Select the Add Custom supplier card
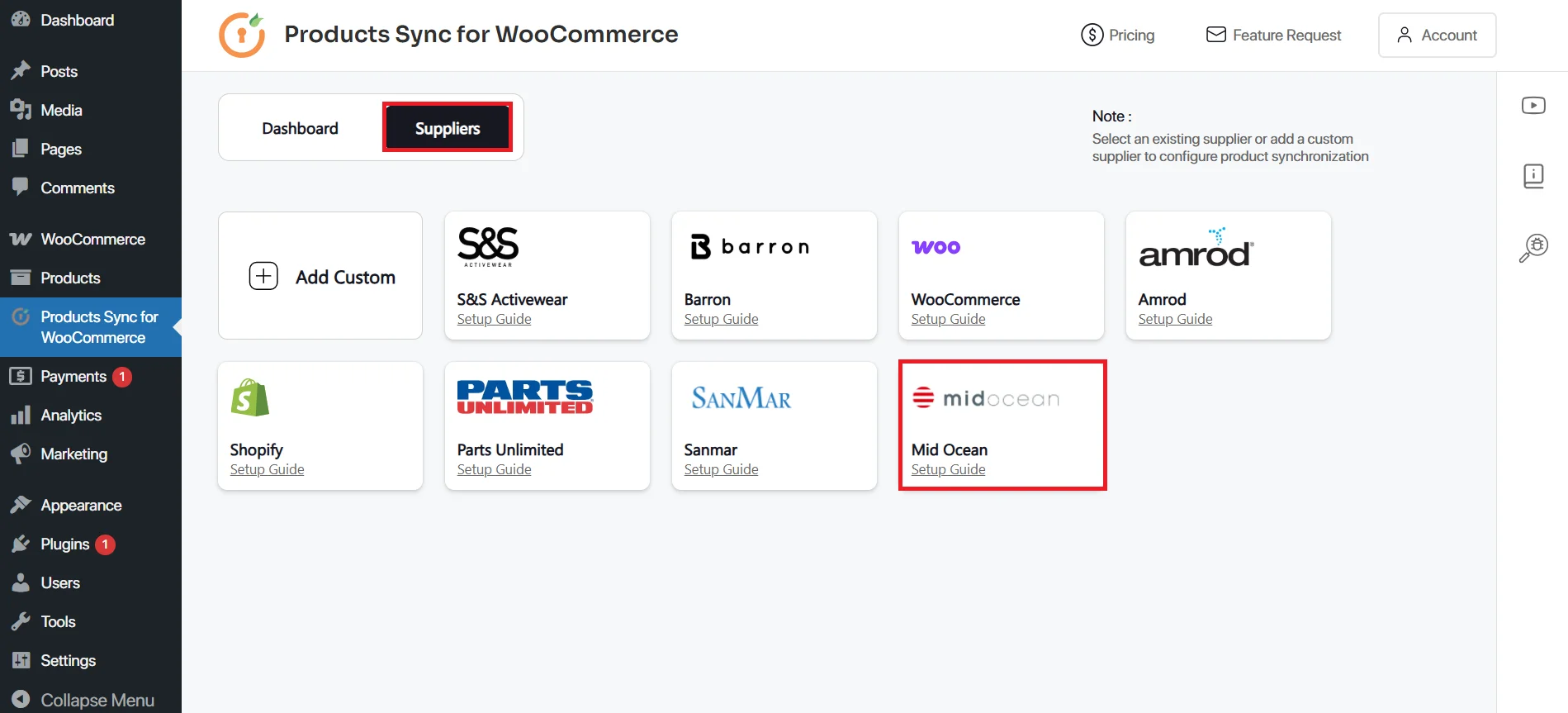 pos(320,276)
